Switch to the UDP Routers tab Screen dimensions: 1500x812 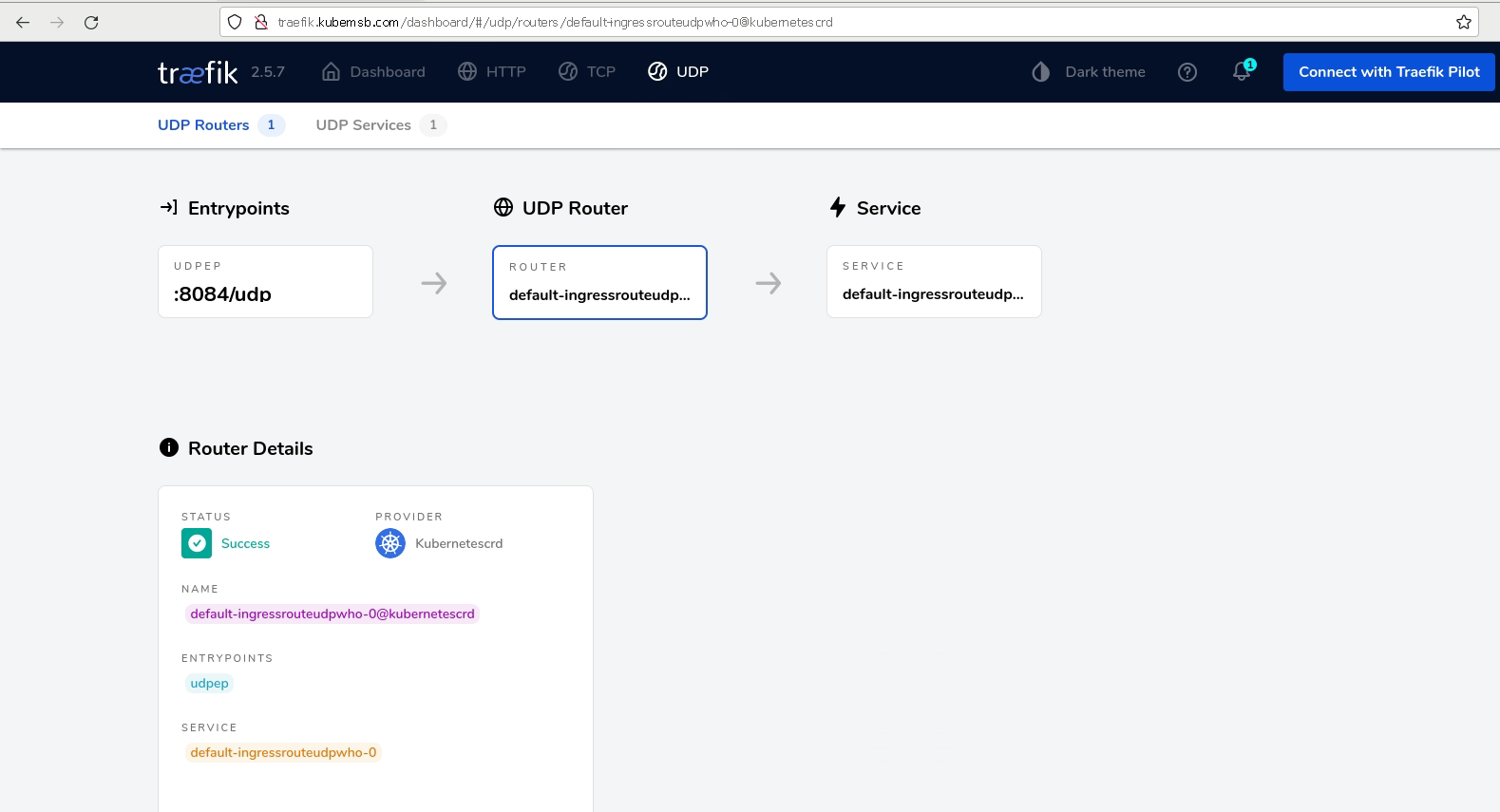203,125
